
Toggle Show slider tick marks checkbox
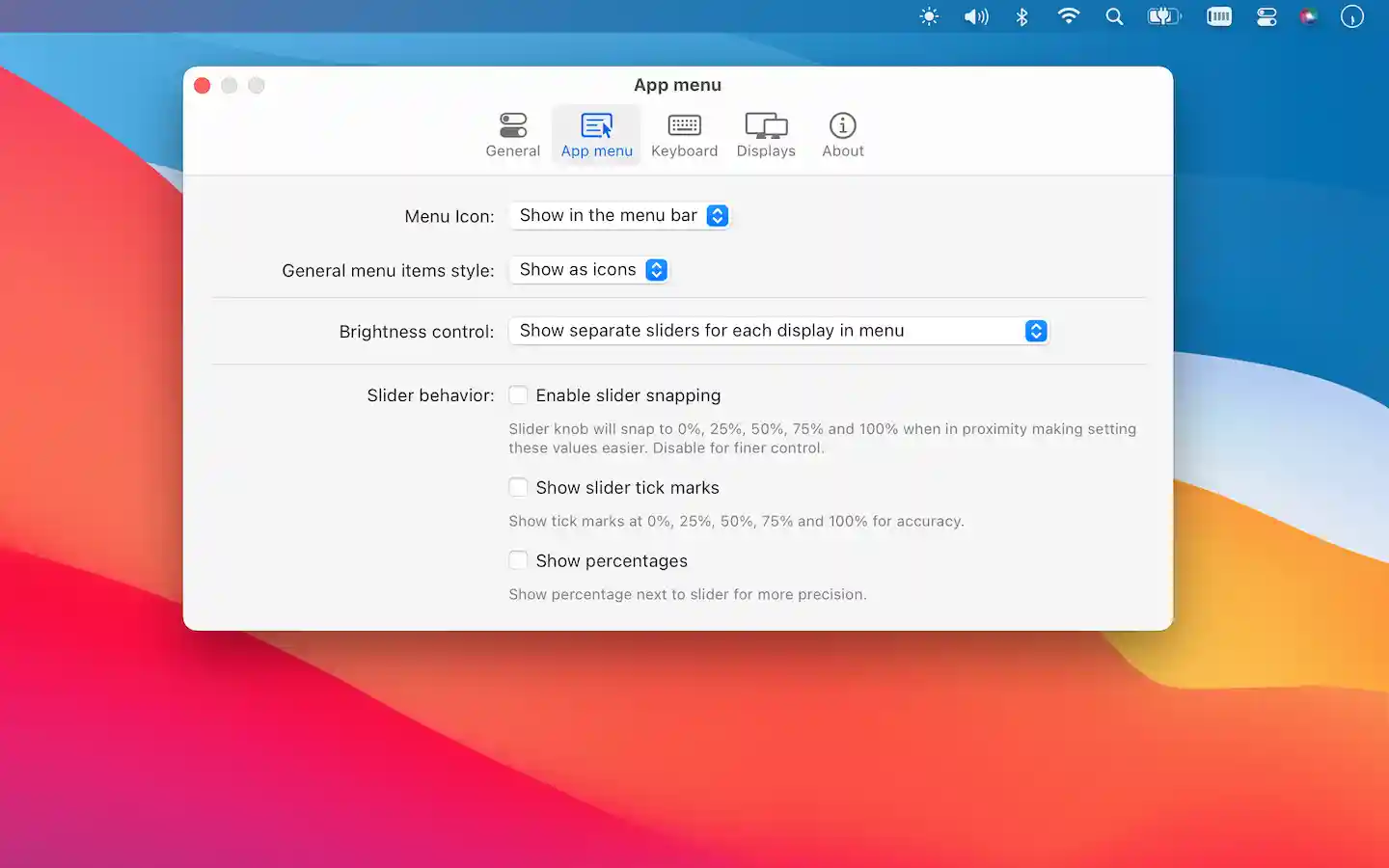[x=519, y=488]
